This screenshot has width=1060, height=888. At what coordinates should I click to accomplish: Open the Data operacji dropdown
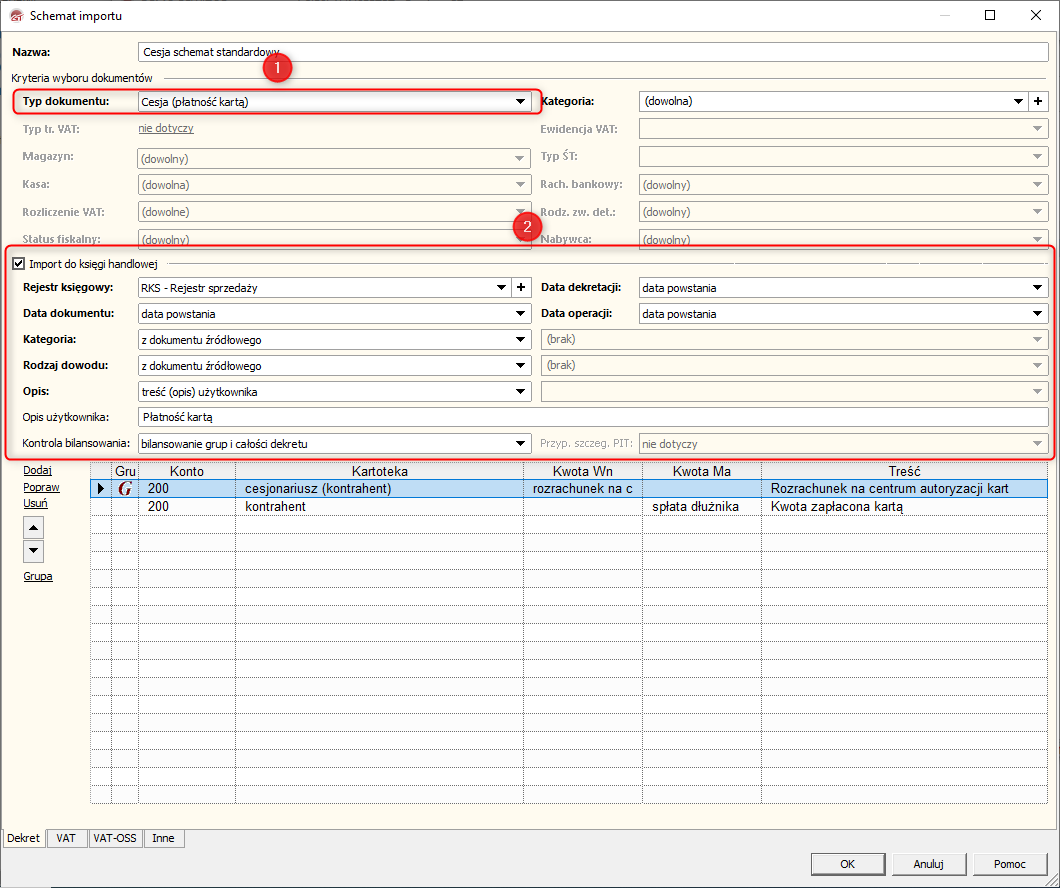click(1038, 314)
